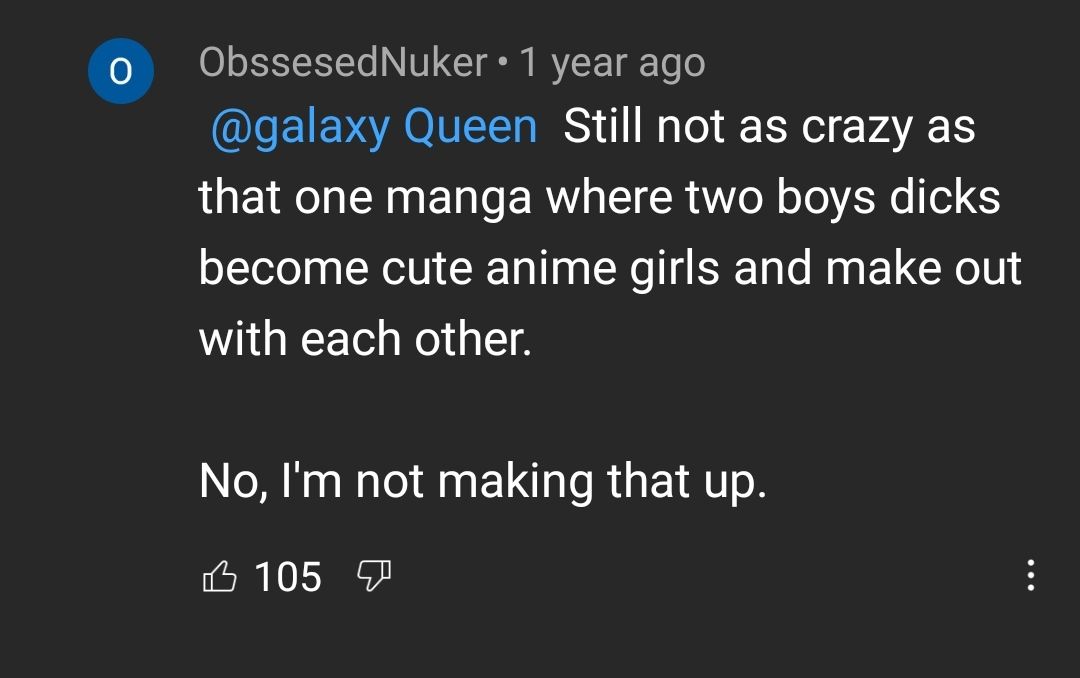Viewport: 1080px width, 678px height.
Task: Click the line starting 'that one manga where'
Action: (599, 198)
